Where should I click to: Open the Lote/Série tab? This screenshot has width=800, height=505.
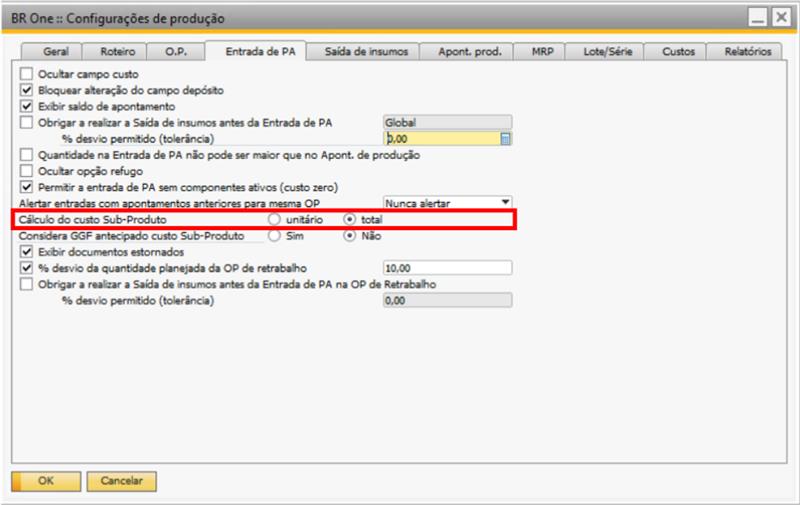pyautogui.click(x=606, y=51)
